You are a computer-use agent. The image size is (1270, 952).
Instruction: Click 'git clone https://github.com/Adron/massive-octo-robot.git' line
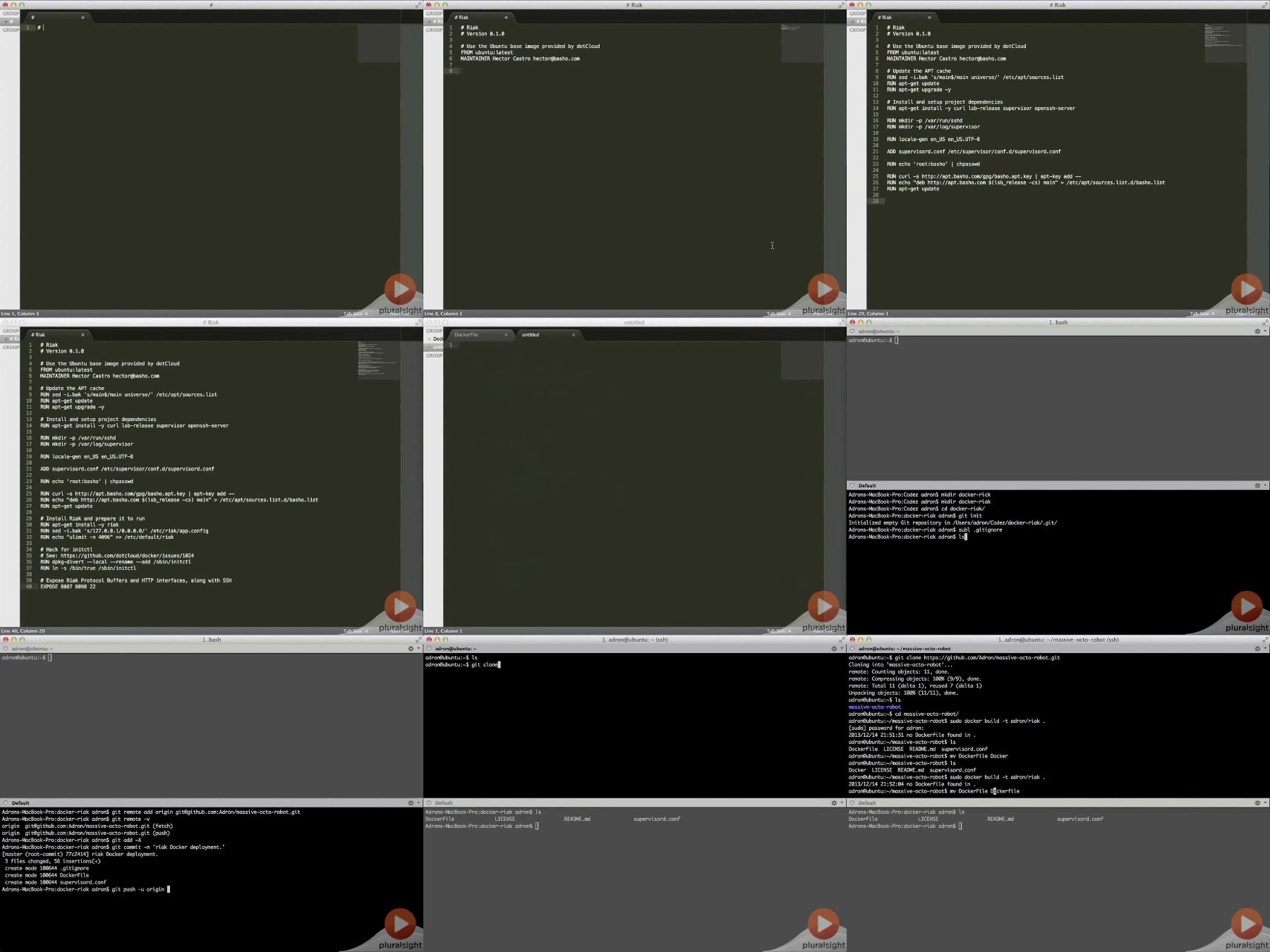tap(954, 657)
